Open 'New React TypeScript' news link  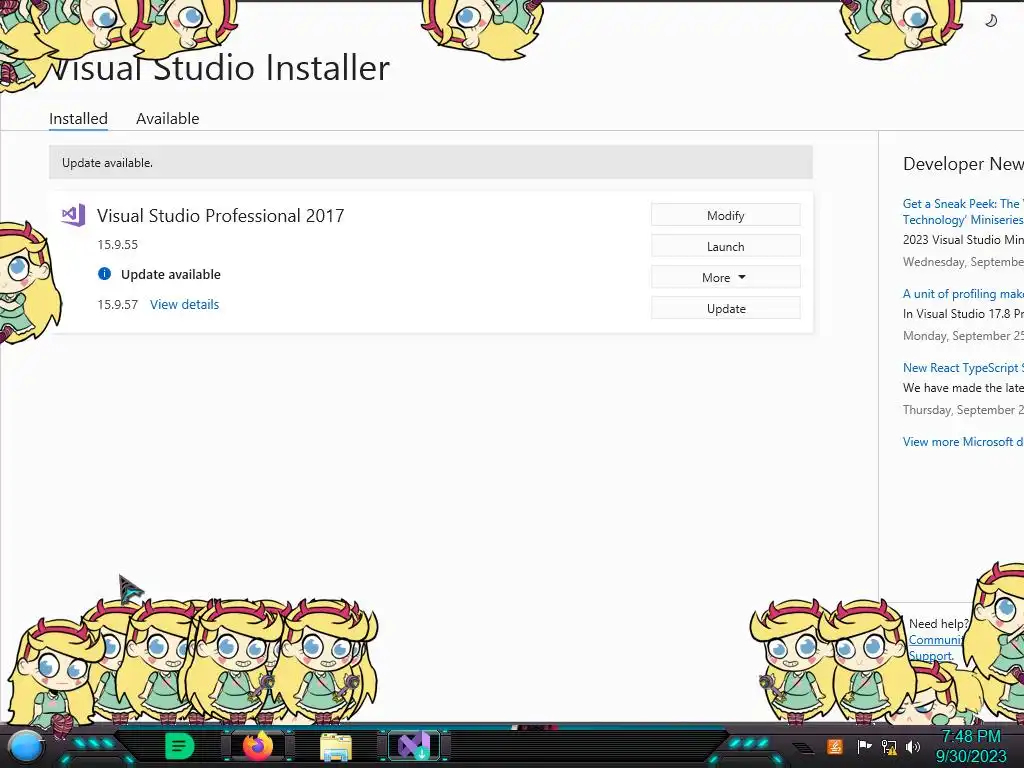point(963,368)
